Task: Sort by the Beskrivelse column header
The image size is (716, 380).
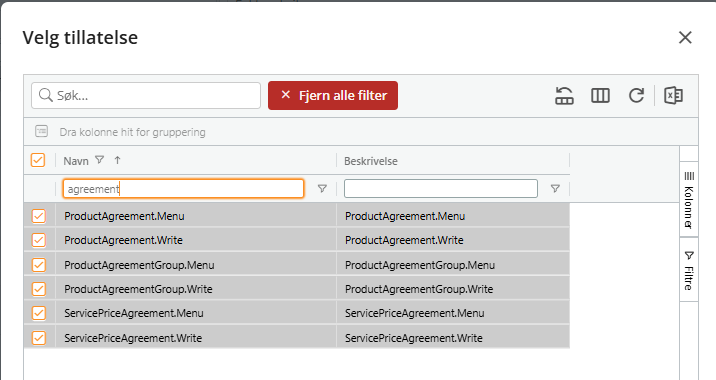Action: 371,161
